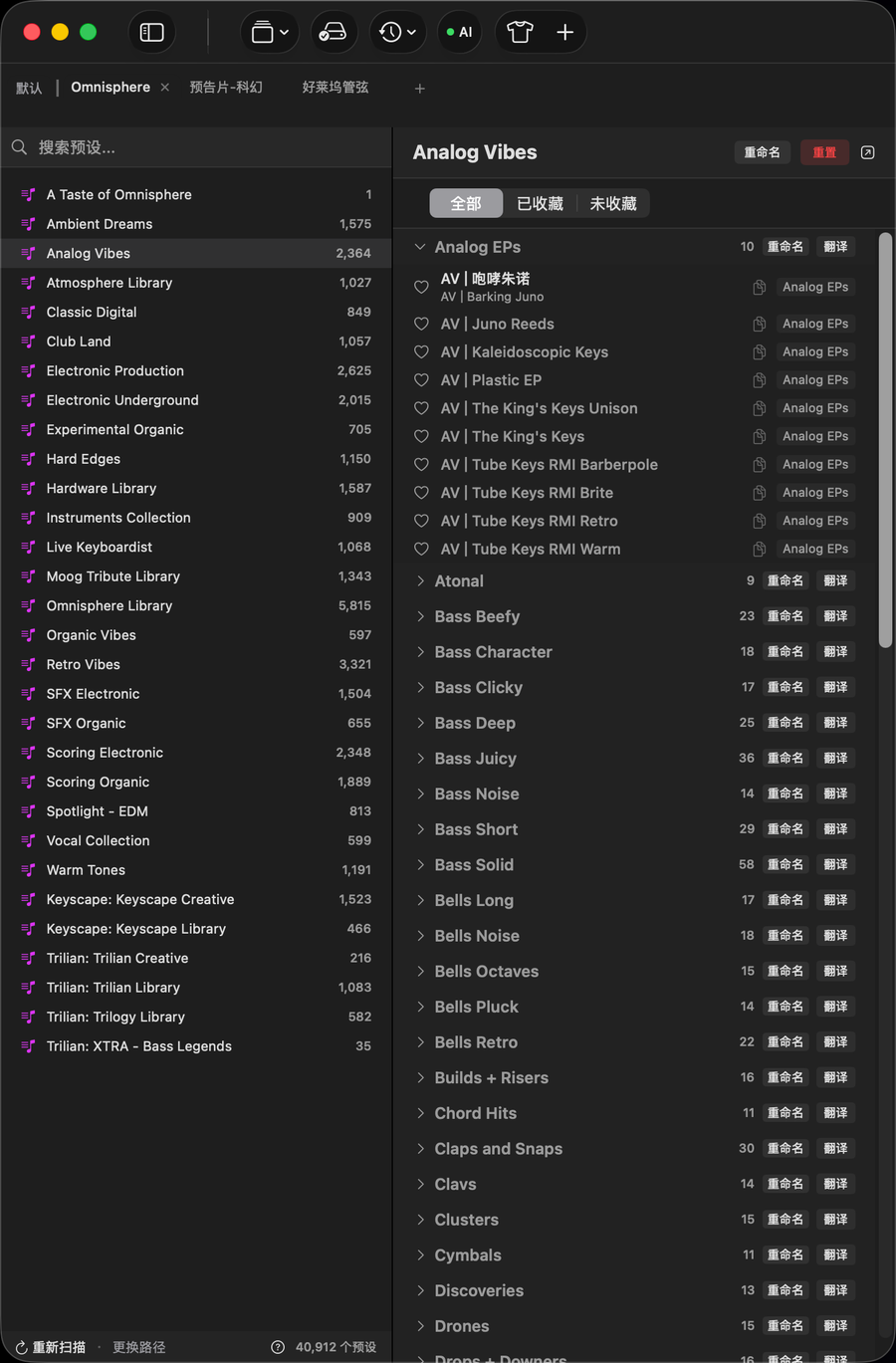Toggle the sidebar panel icon
896x1363 pixels.
(152, 32)
